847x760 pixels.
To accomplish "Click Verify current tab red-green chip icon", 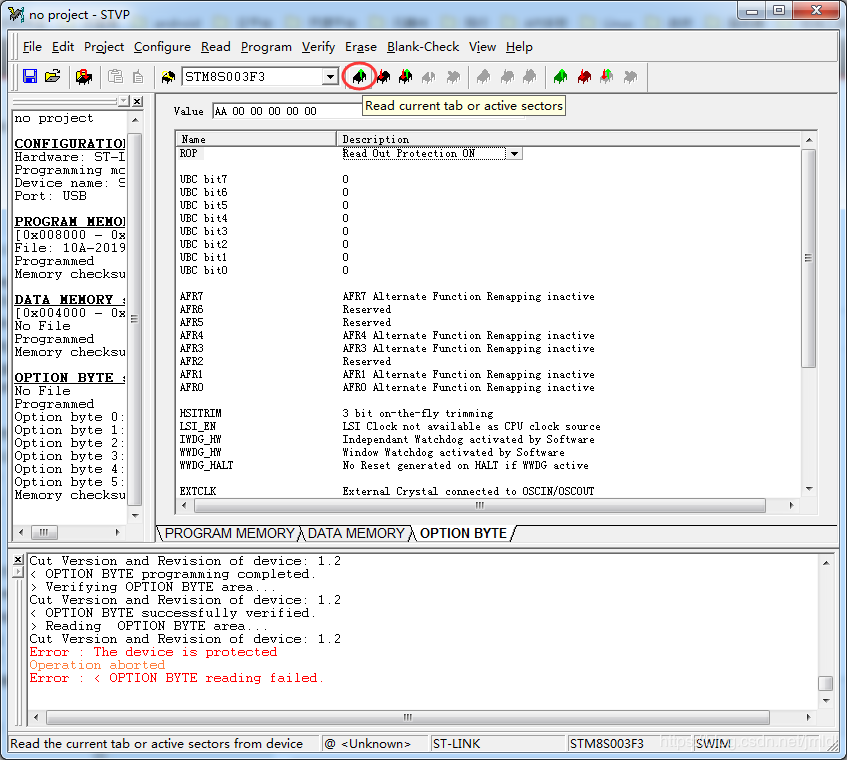I will click(405, 77).
